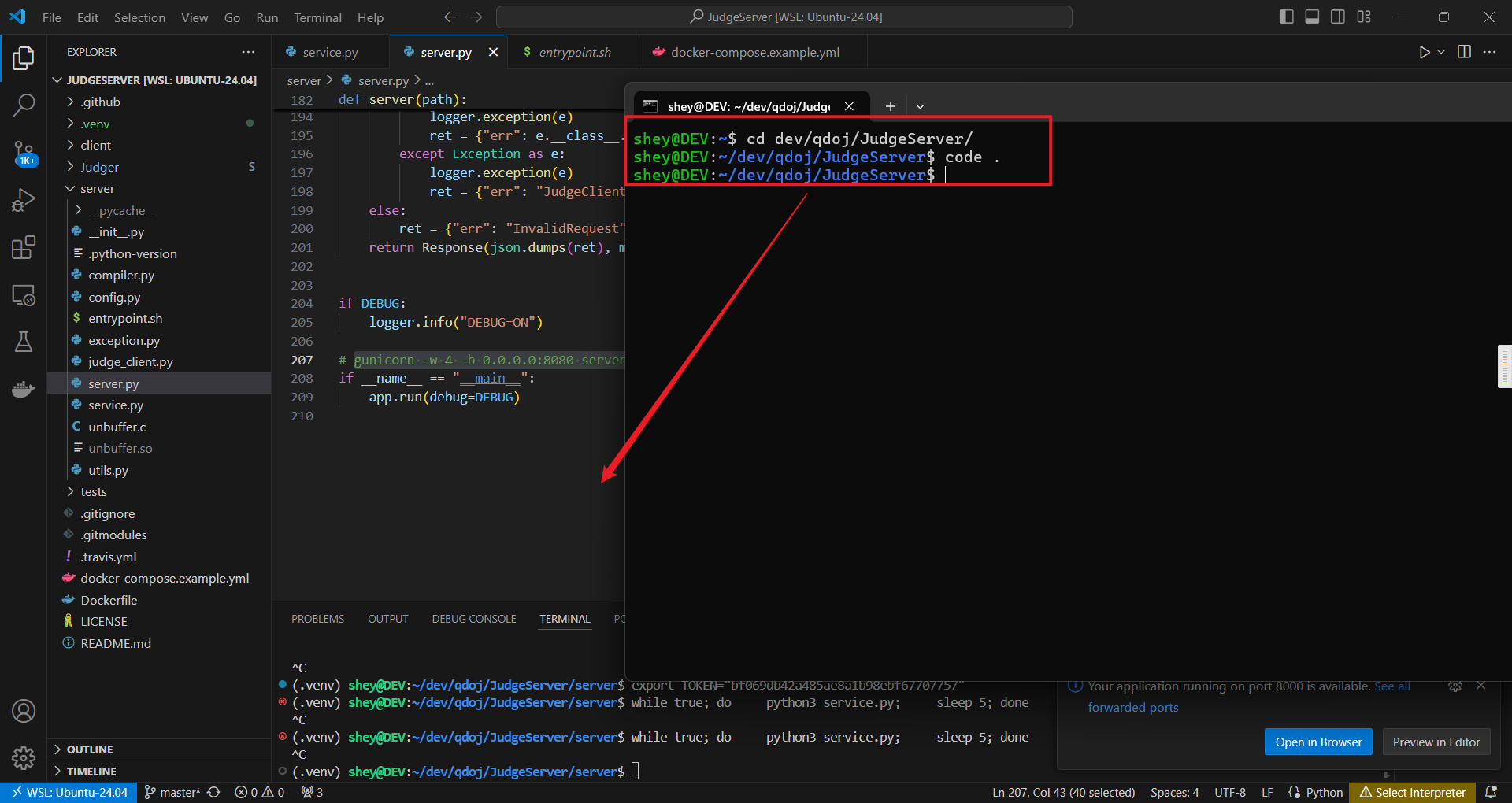This screenshot has height=803, width=1512.
Task: Switch to the DEBUG CONSOLE panel tab
Action: [x=474, y=619]
